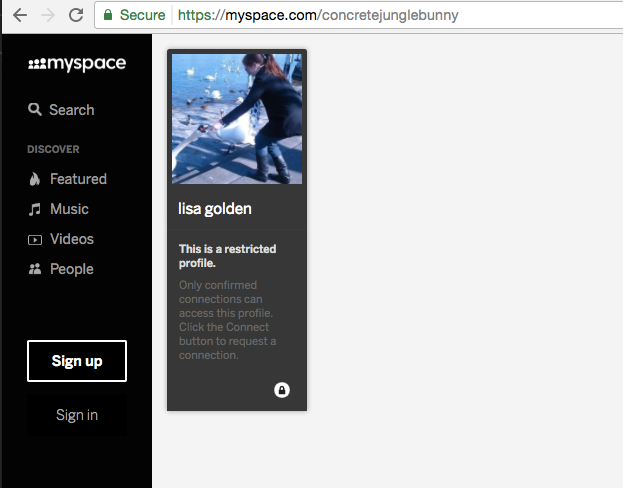
Task: Click the 'Only confirmed connections' description text
Action: pos(227,320)
